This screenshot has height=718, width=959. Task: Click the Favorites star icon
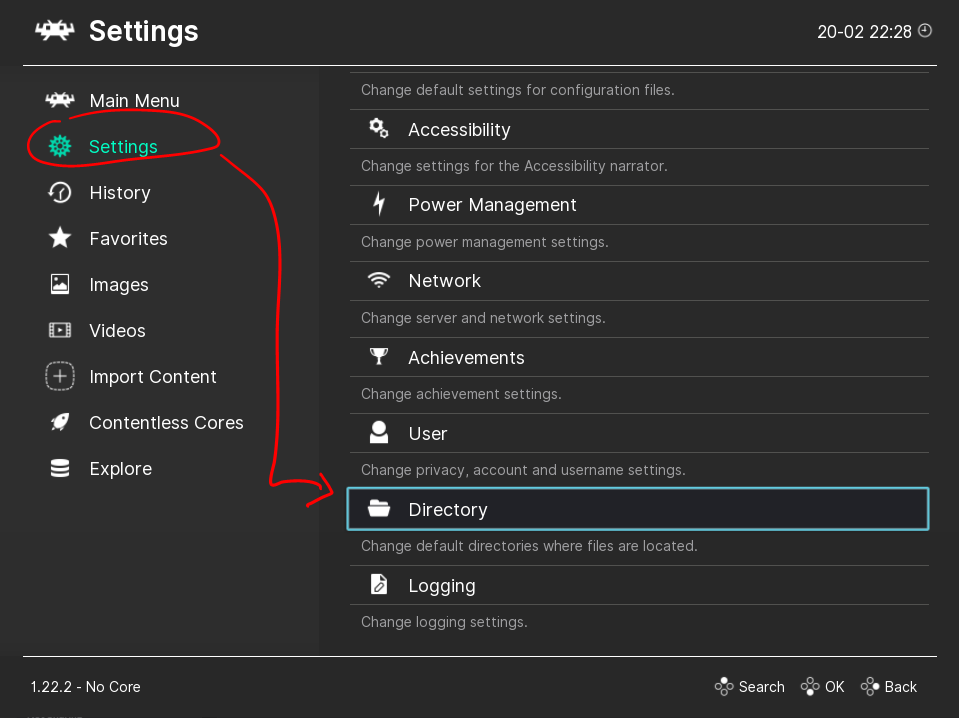[60, 238]
